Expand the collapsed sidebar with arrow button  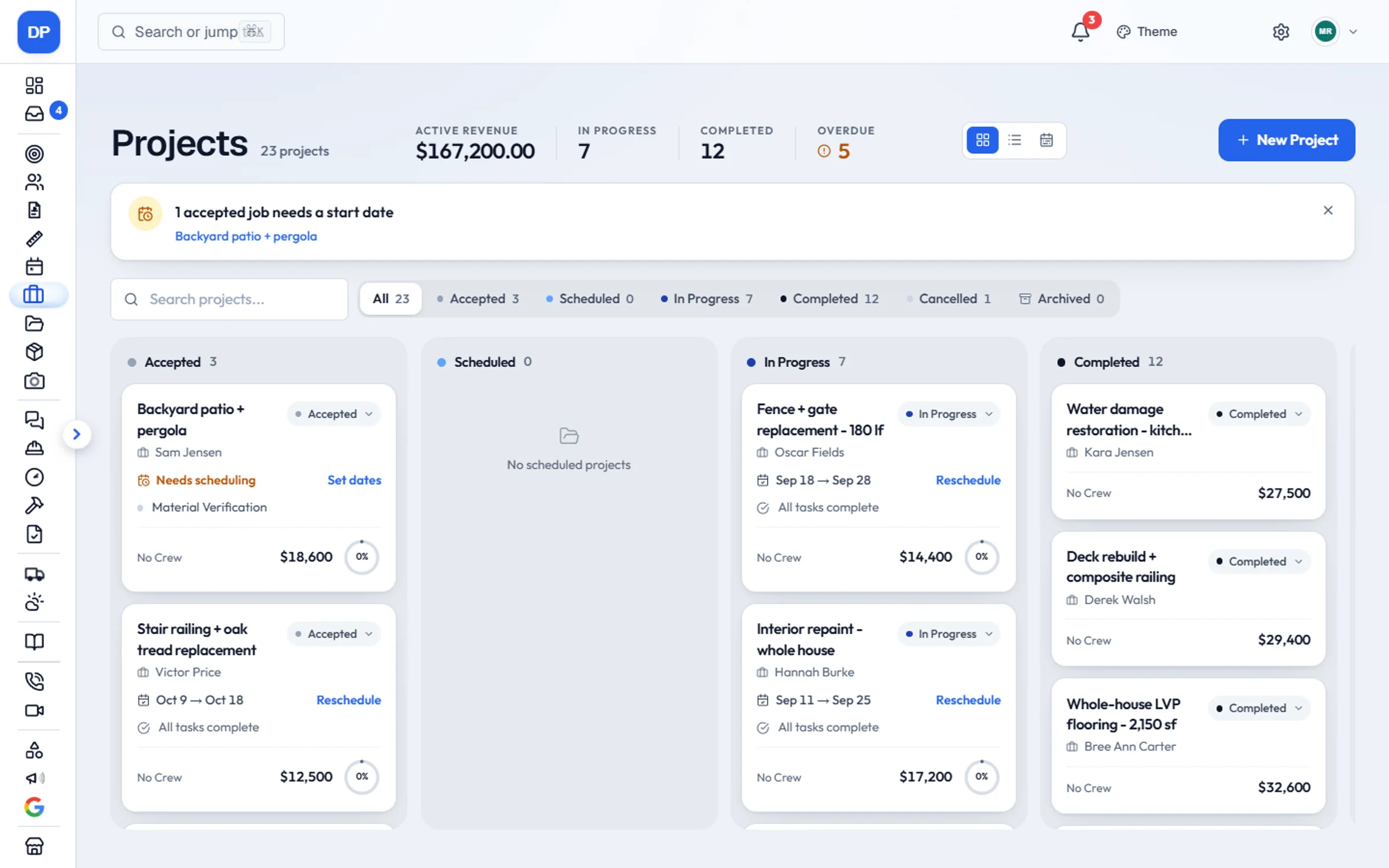tap(76, 434)
